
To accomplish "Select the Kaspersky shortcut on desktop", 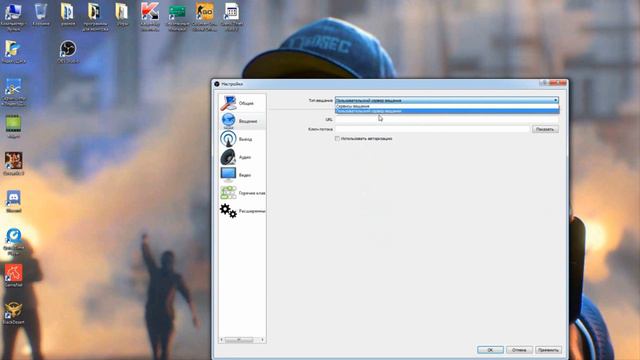I will click(150, 16).
